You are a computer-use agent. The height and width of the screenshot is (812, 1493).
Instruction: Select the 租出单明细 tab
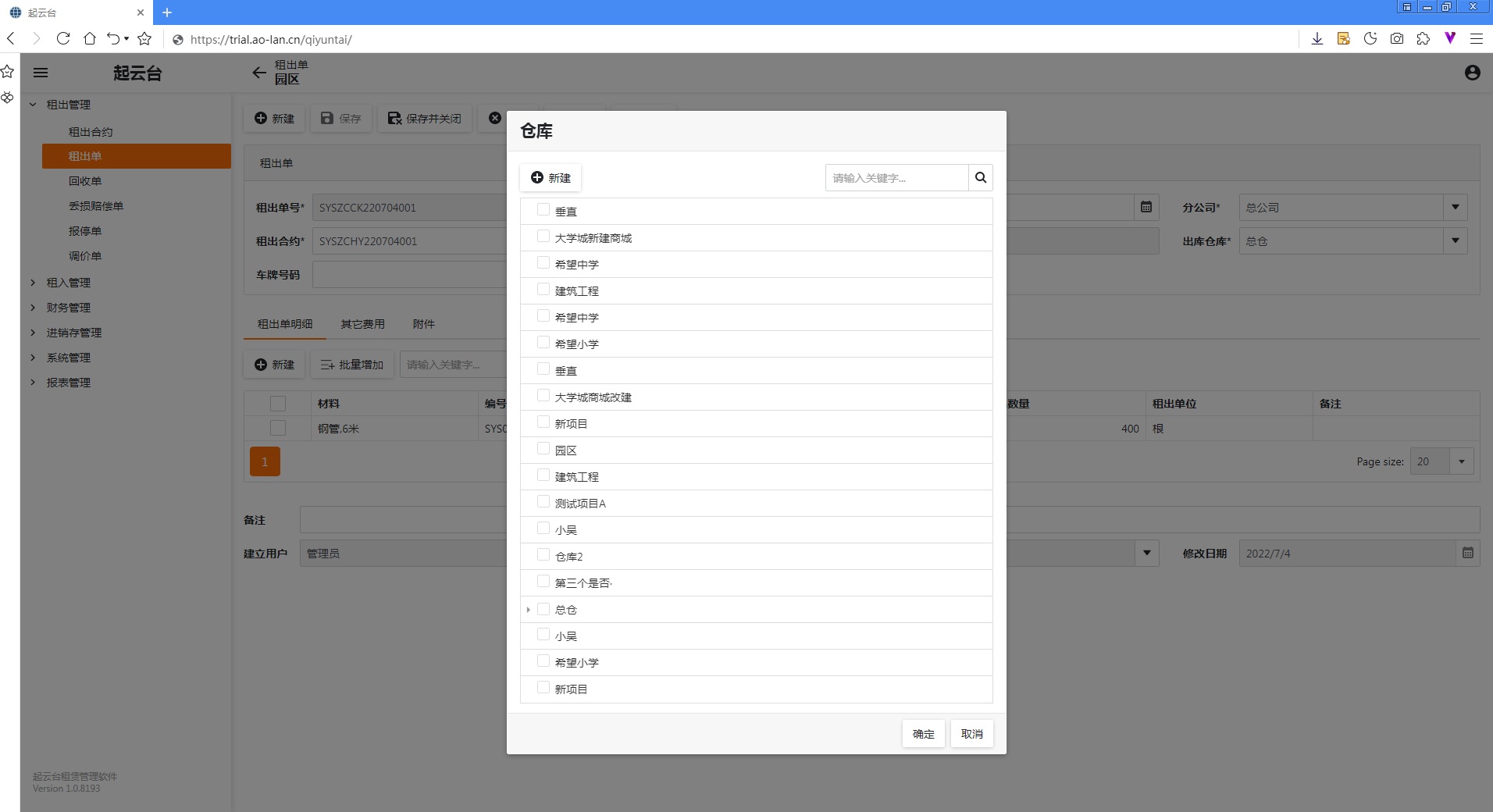click(285, 324)
